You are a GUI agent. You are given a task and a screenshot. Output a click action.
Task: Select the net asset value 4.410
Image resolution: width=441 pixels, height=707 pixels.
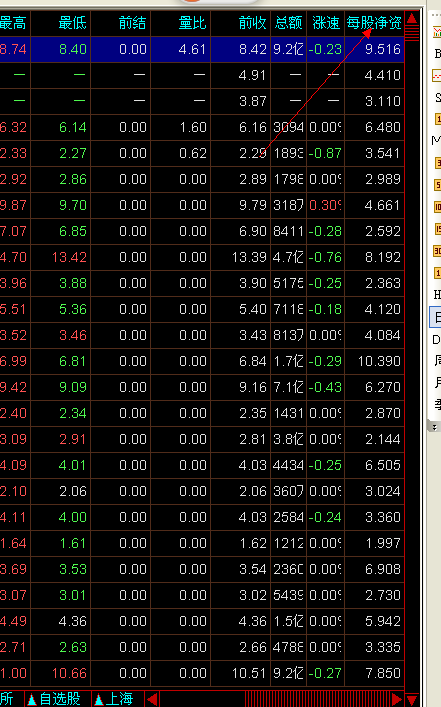pyautogui.click(x=383, y=75)
